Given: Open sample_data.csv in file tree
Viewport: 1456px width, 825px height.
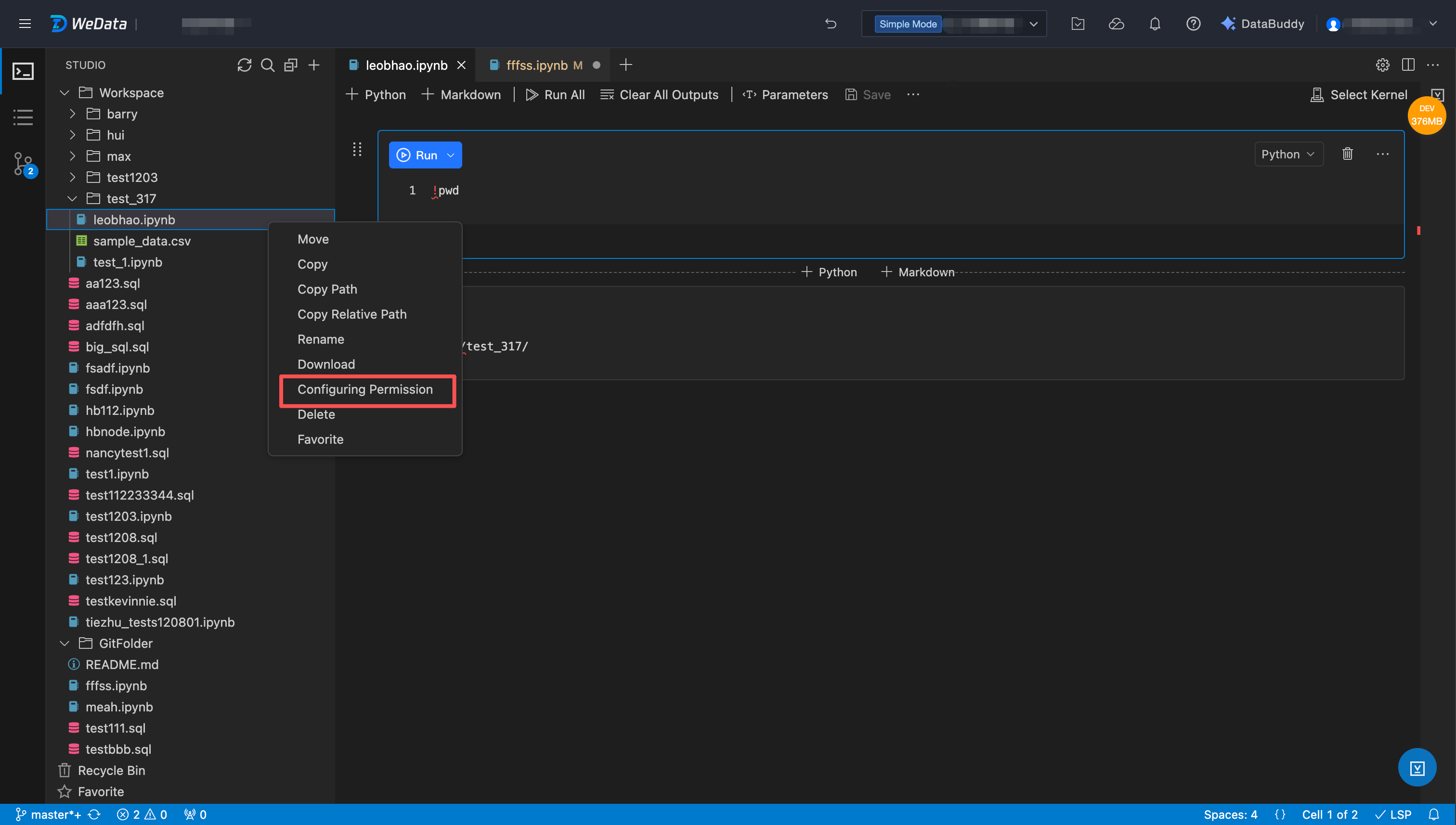Looking at the screenshot, I should 142,241.
